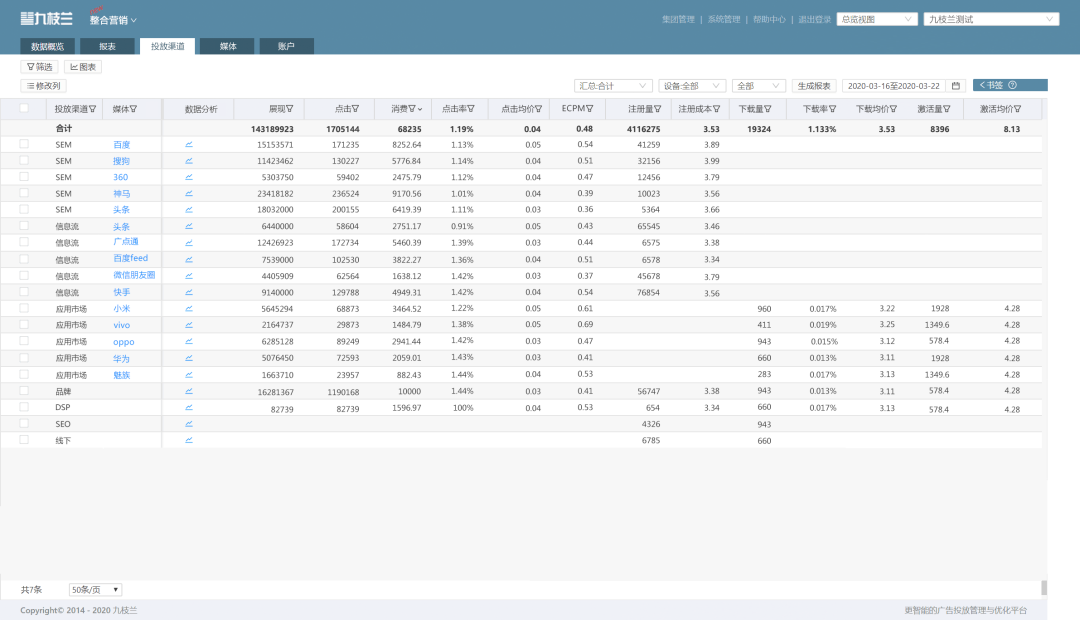The width and height of the screenshot is (1080, 620).
Task: Click the 图表 chart button
Action: [83, 67]
